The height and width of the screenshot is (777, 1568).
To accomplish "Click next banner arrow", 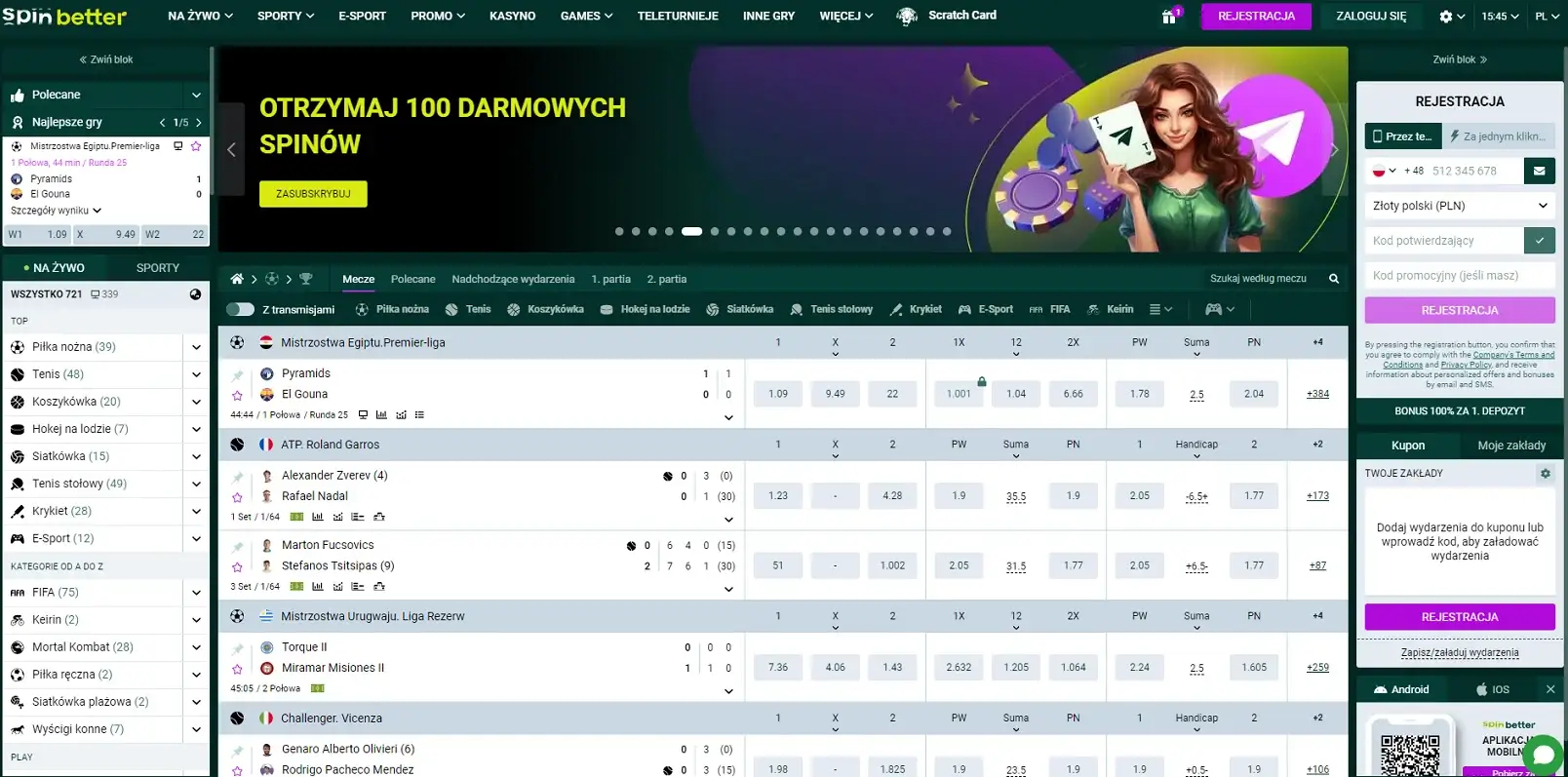I will pyautogui.click(x=1335, y=149).
